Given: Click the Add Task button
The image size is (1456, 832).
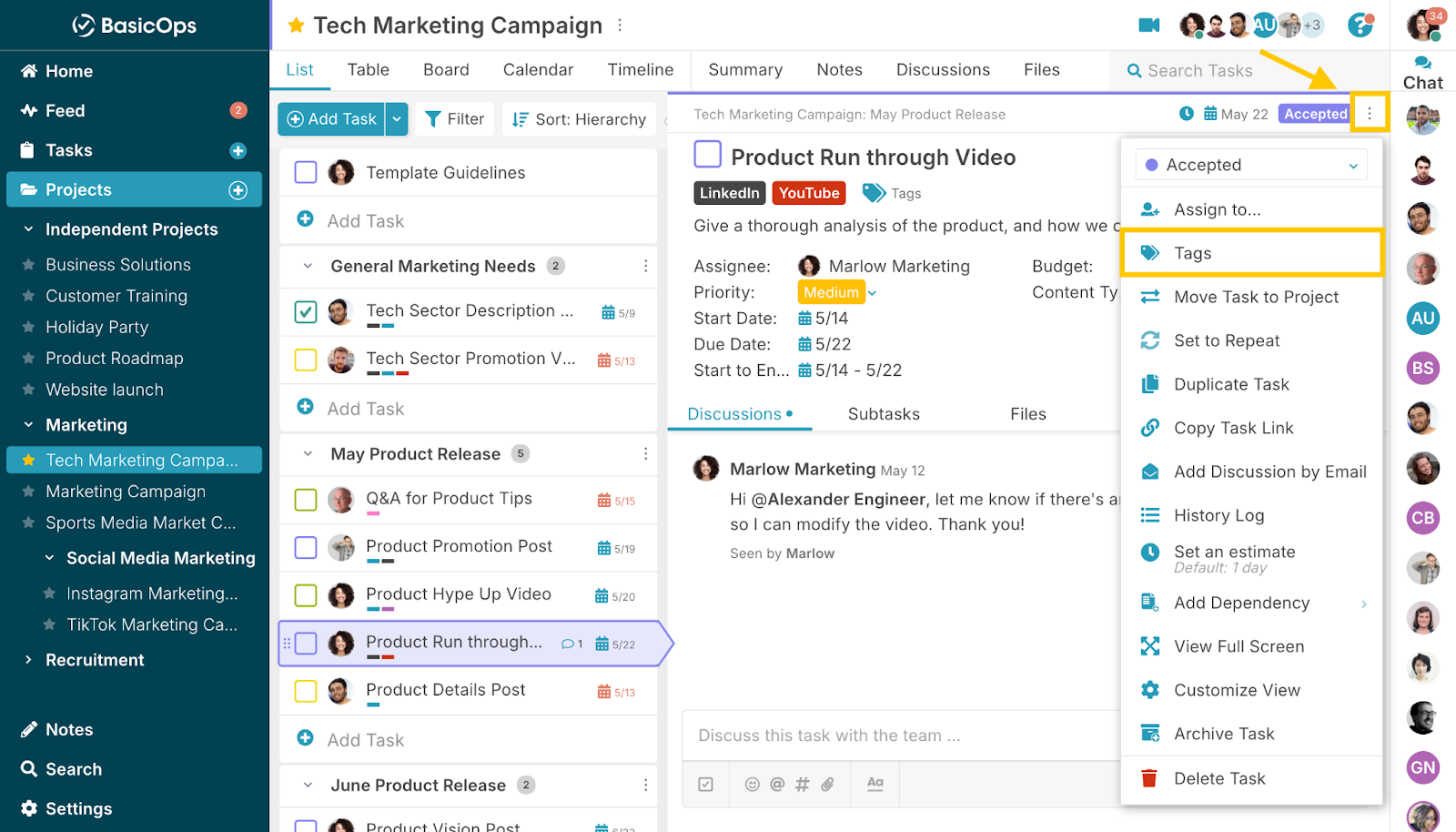Looking at the screenshot, I should tap(332, 119).
